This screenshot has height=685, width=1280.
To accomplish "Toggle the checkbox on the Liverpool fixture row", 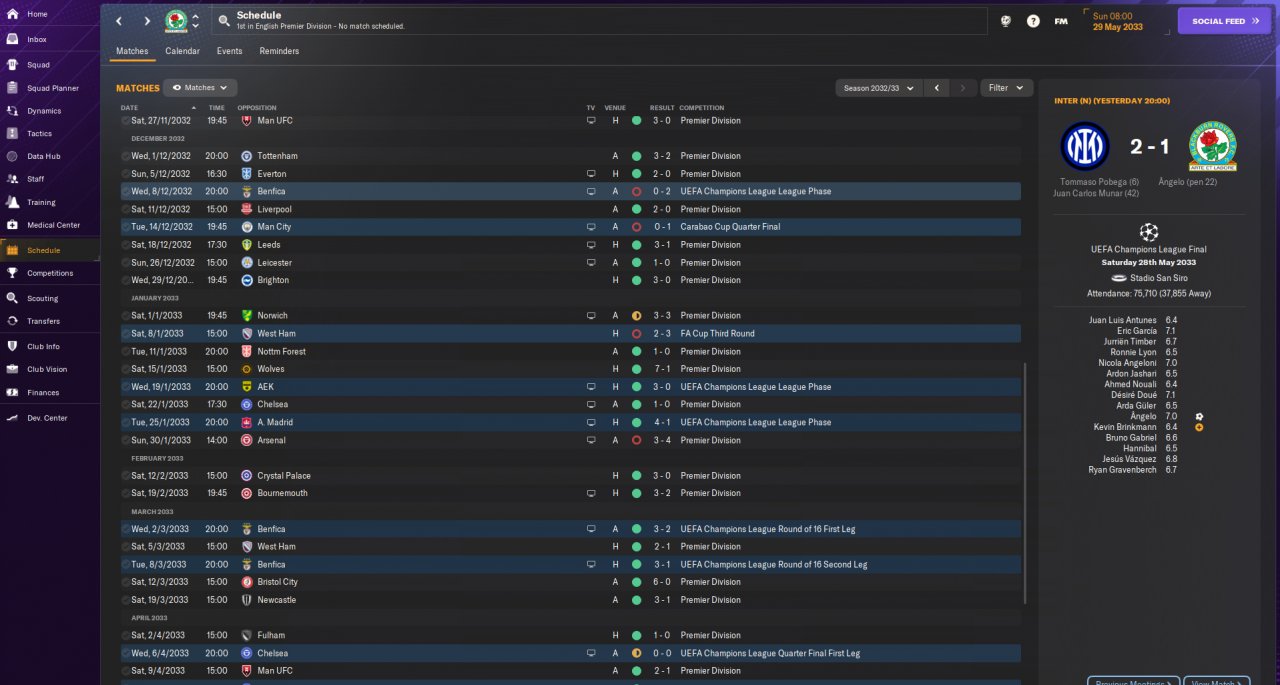I will (126, 209).
